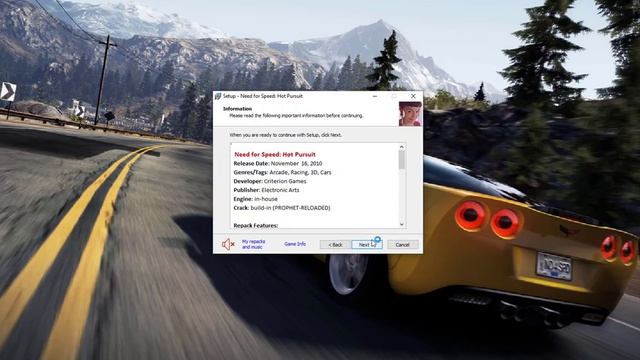Click the portrait thumbnail in the setup header
Image resolution: width=640 pixels, height=360 pixels.
(410, 113)
